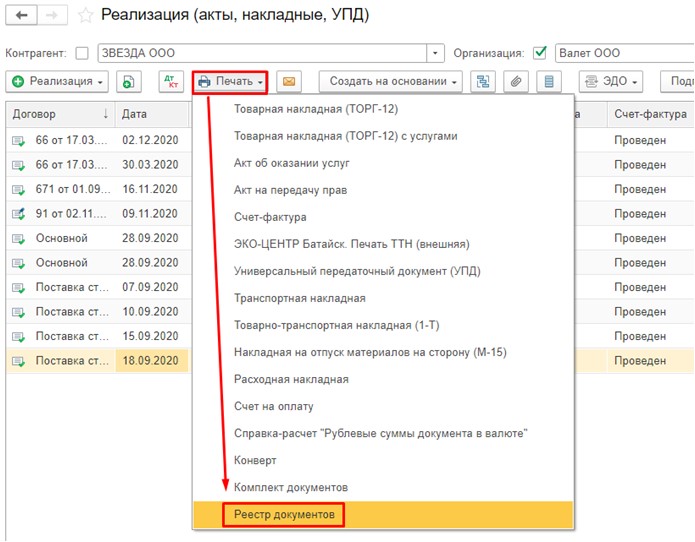695x542 pixels.
Task: Send by email envelope icon
Action: pos(289,82)
